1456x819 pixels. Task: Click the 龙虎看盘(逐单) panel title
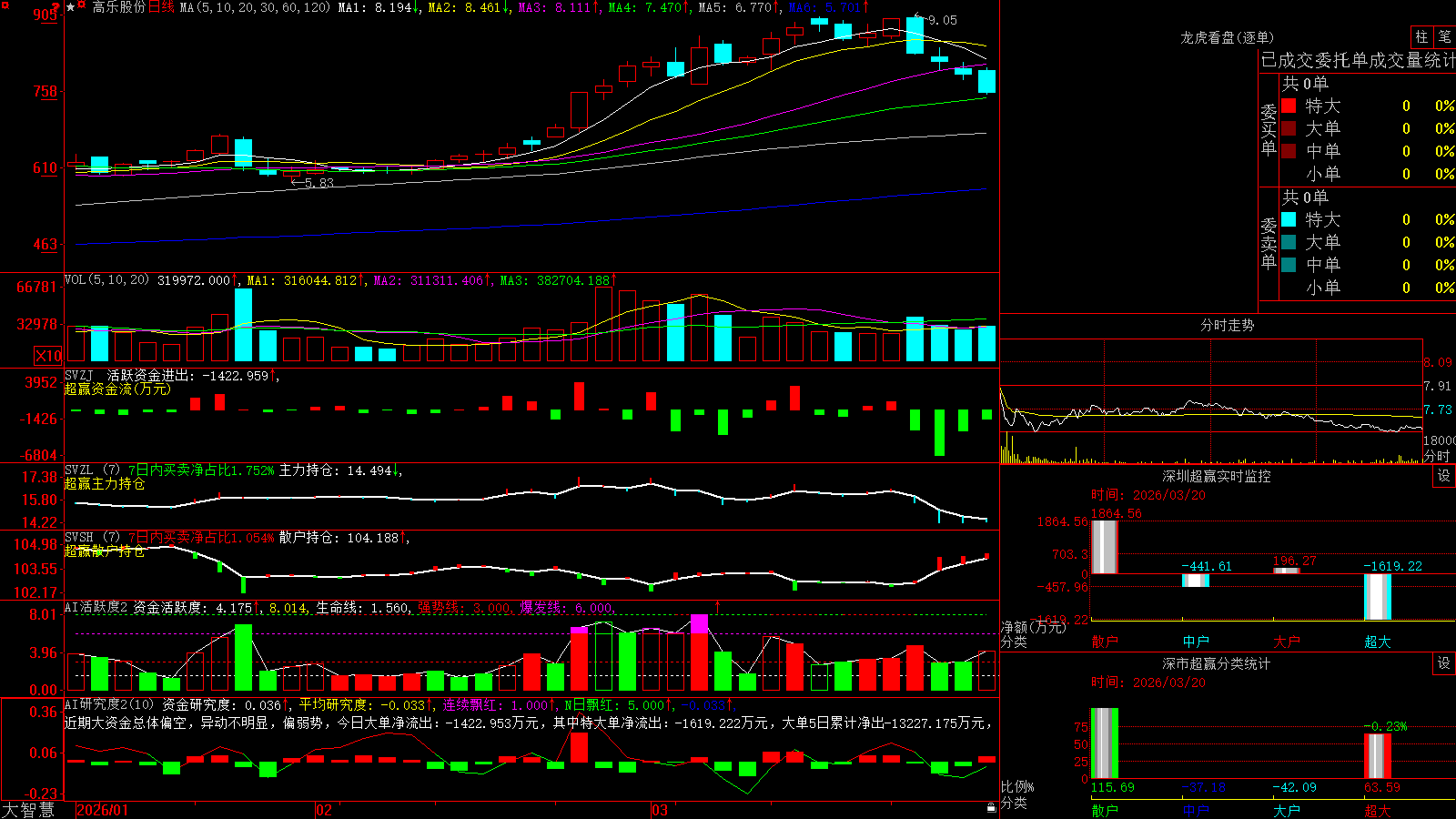1227,37
